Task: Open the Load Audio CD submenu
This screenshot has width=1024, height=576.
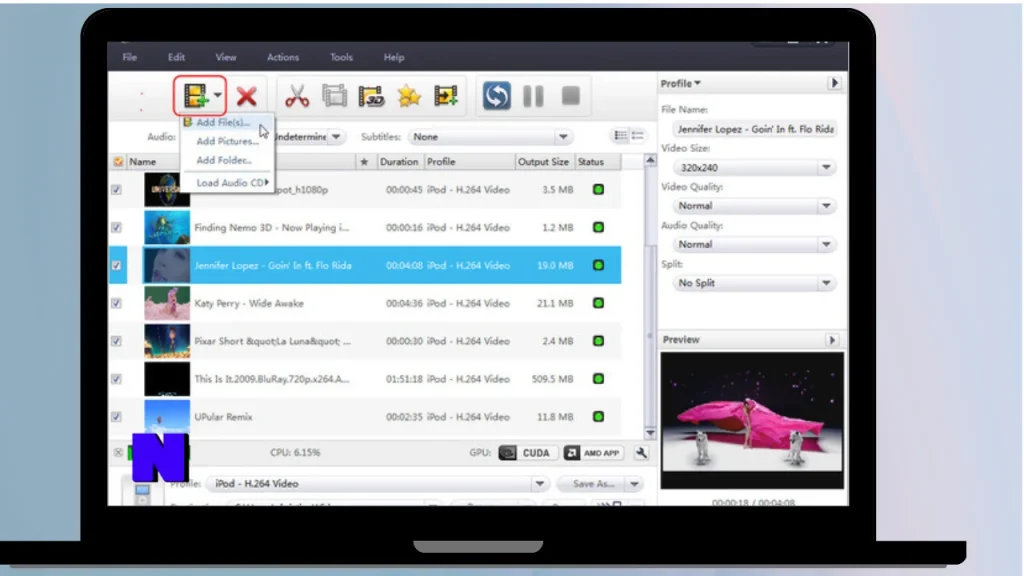Action: 227,183
